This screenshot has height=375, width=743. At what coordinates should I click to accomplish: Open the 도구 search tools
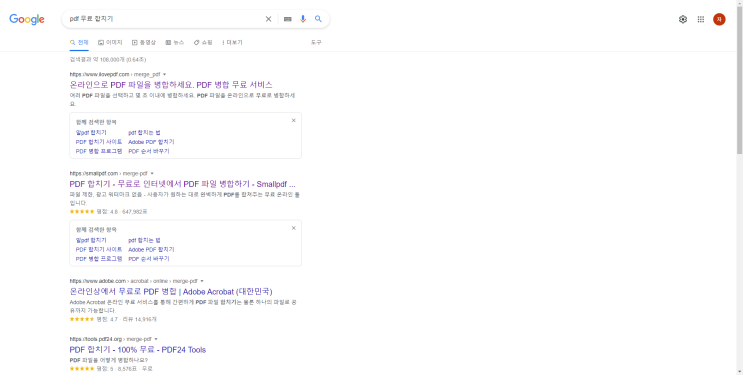(316, 42)
